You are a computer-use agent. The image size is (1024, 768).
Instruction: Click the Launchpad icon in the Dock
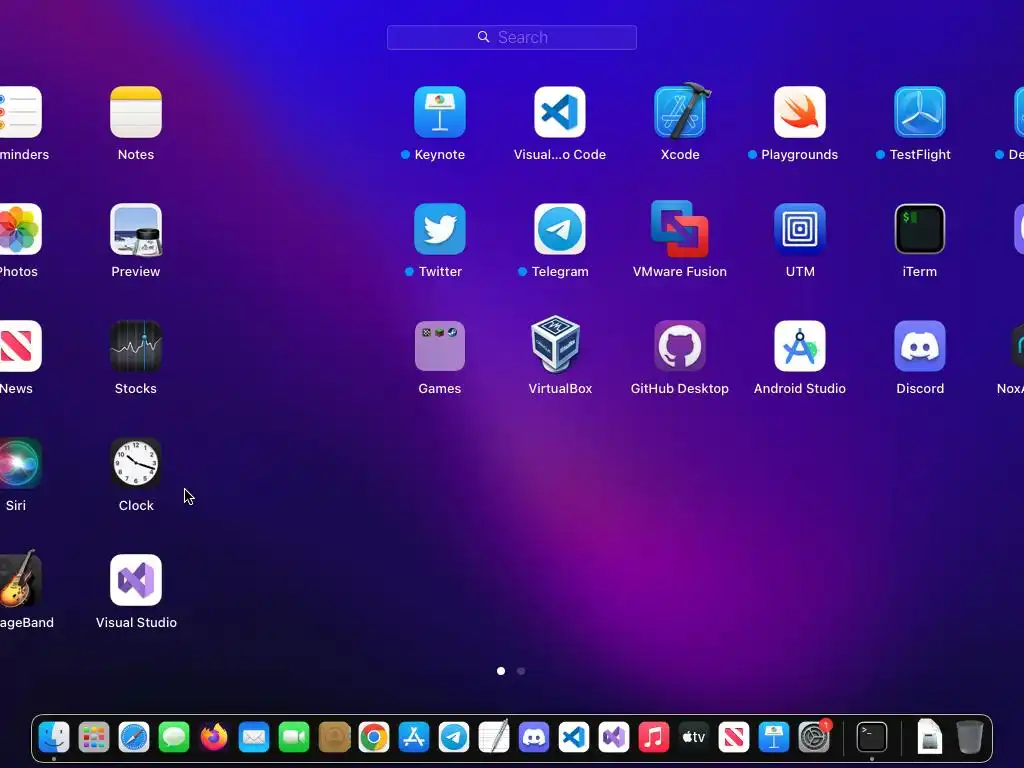click(x=94, y=737)
